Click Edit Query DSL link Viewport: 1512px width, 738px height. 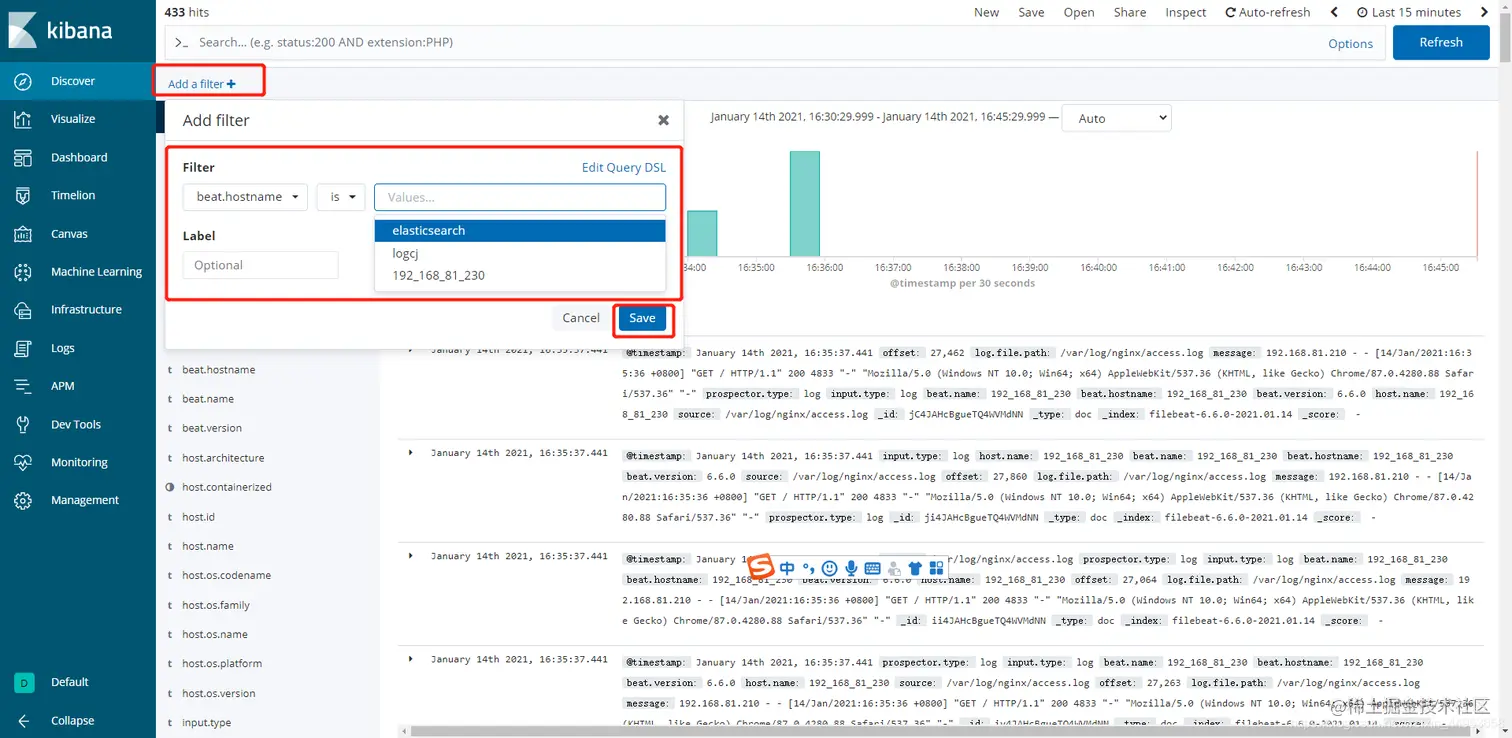624,168
